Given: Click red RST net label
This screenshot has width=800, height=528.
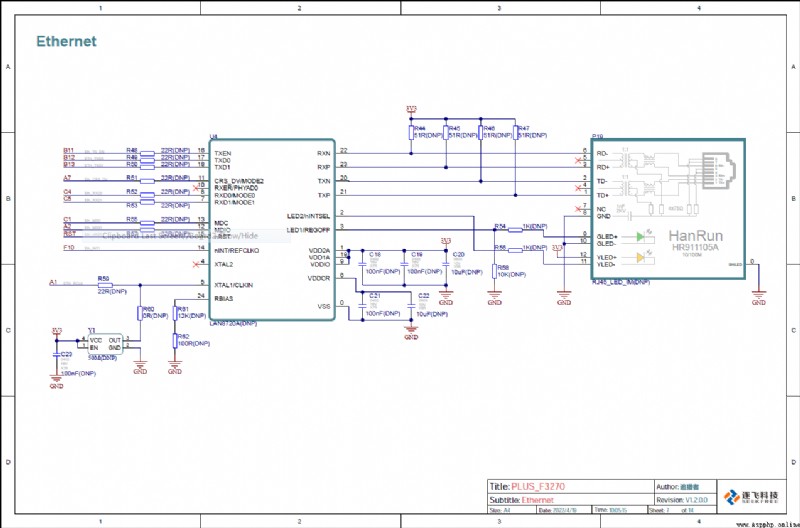Looking at the screenshot, I should [69, 233].
